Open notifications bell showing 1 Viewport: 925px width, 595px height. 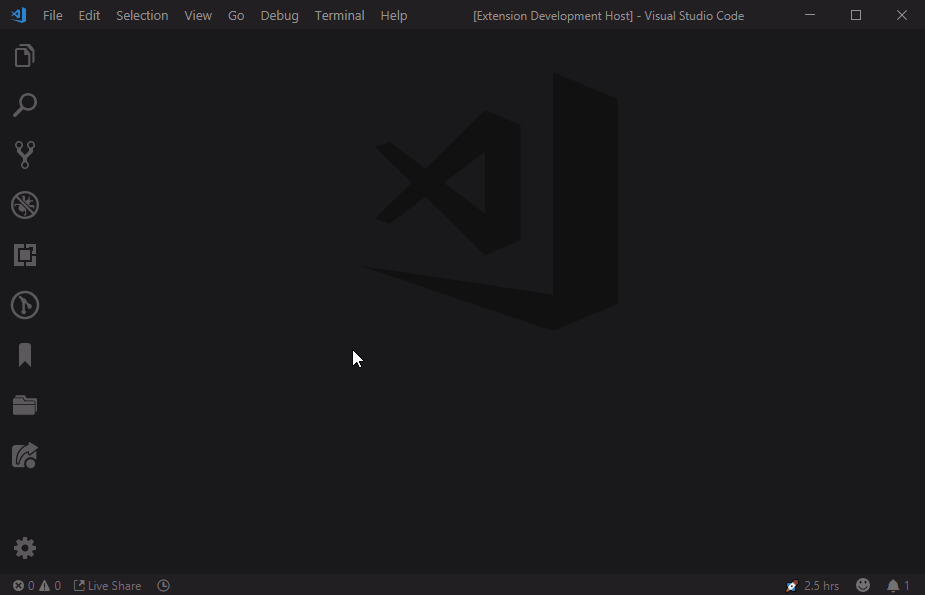pos(898,586)
